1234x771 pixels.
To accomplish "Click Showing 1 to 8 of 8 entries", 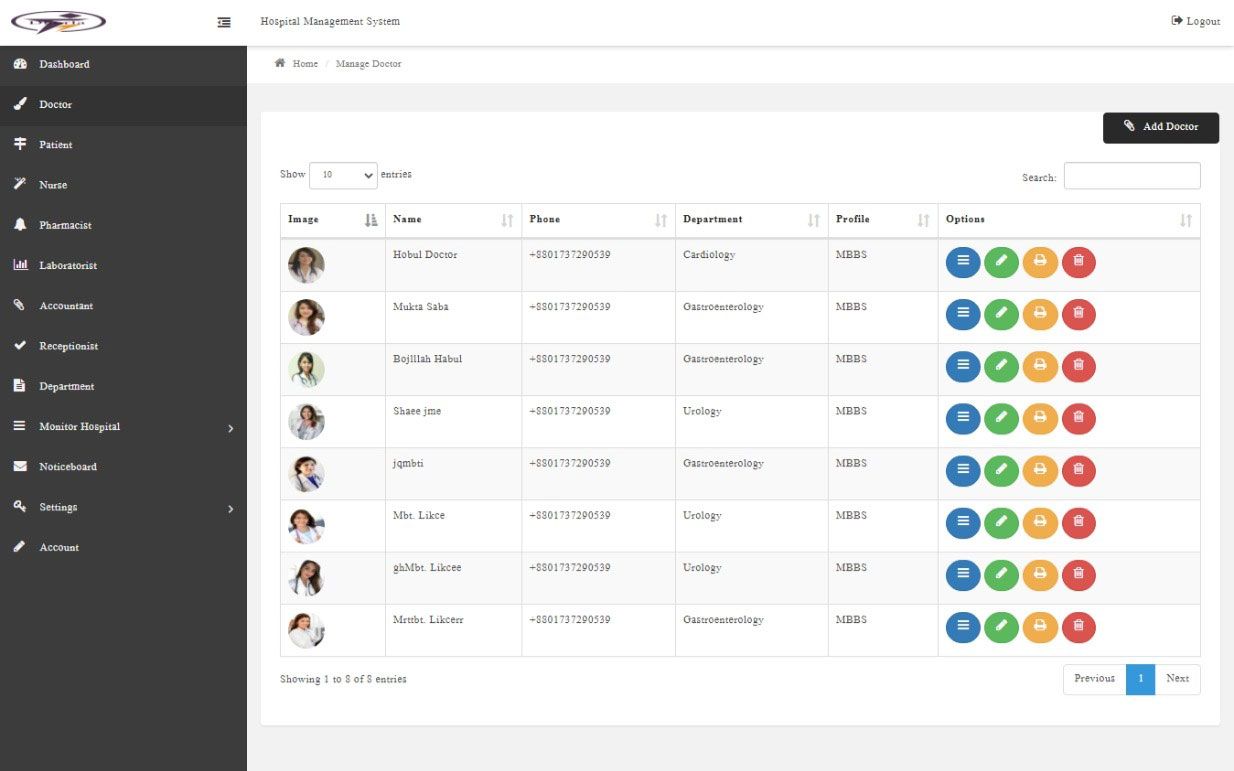I will coord(343,679).
